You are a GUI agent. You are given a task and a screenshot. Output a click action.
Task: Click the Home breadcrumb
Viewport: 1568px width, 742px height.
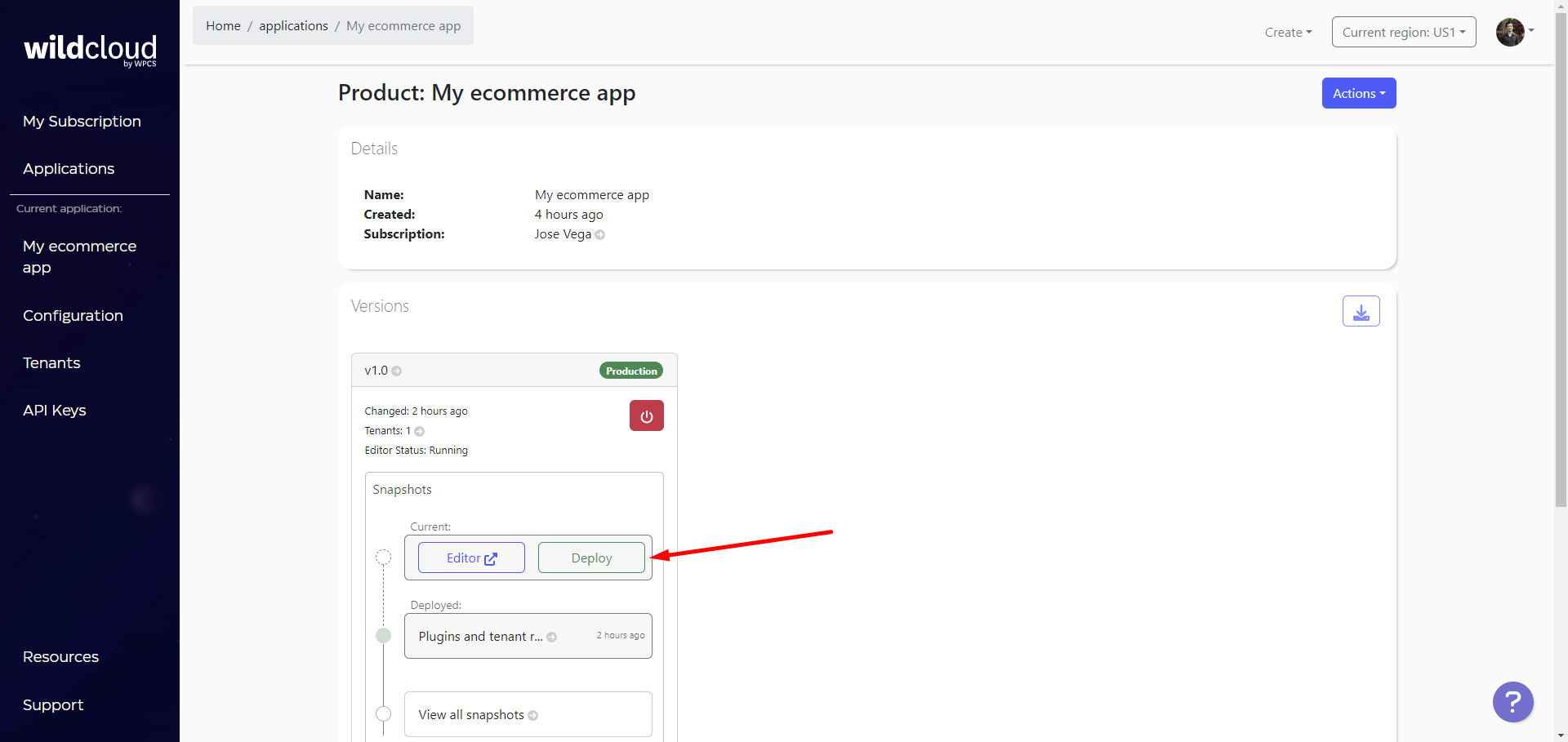[x=223, y=25]
